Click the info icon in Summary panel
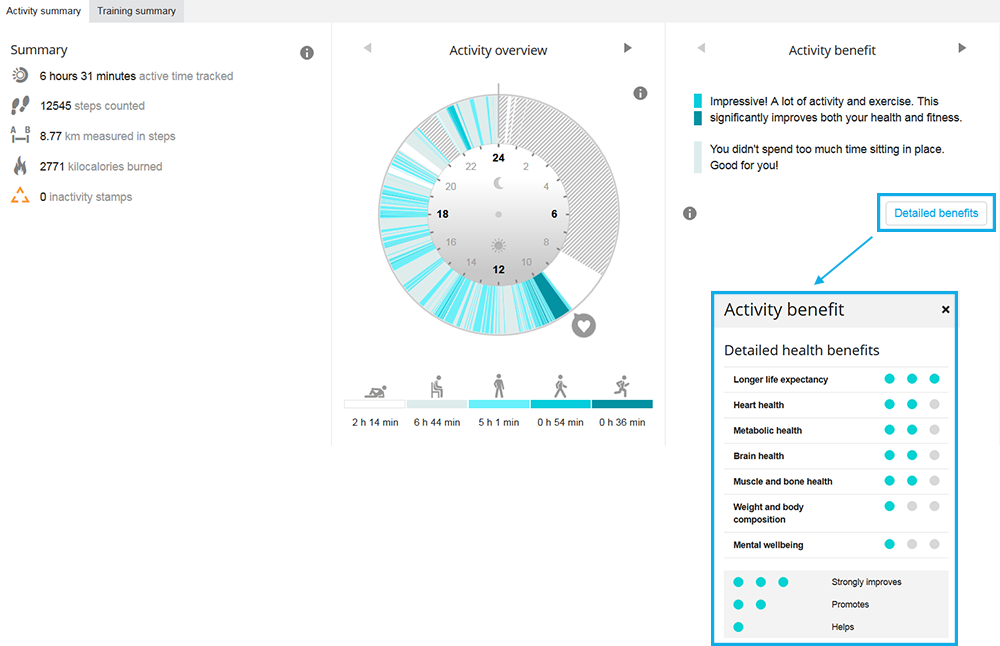The width and height of the screenshot is (1000, 646). pyautogui.click(x=307, y=53)
